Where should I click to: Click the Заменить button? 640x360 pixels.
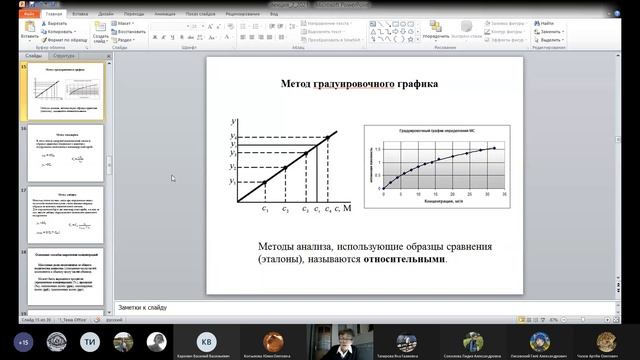coord(549,31)
